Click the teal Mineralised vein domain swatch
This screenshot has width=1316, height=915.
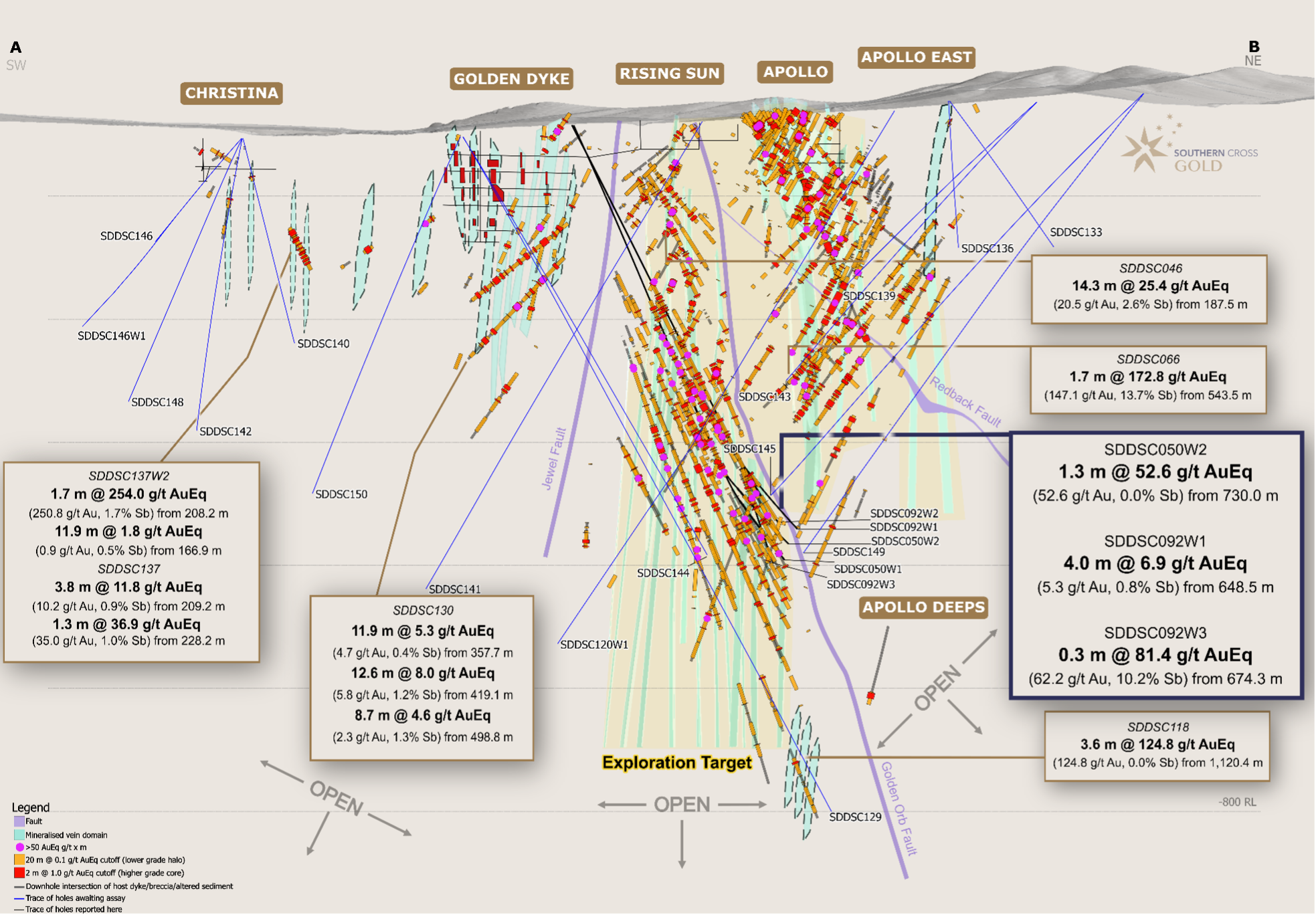coord(19,835)
